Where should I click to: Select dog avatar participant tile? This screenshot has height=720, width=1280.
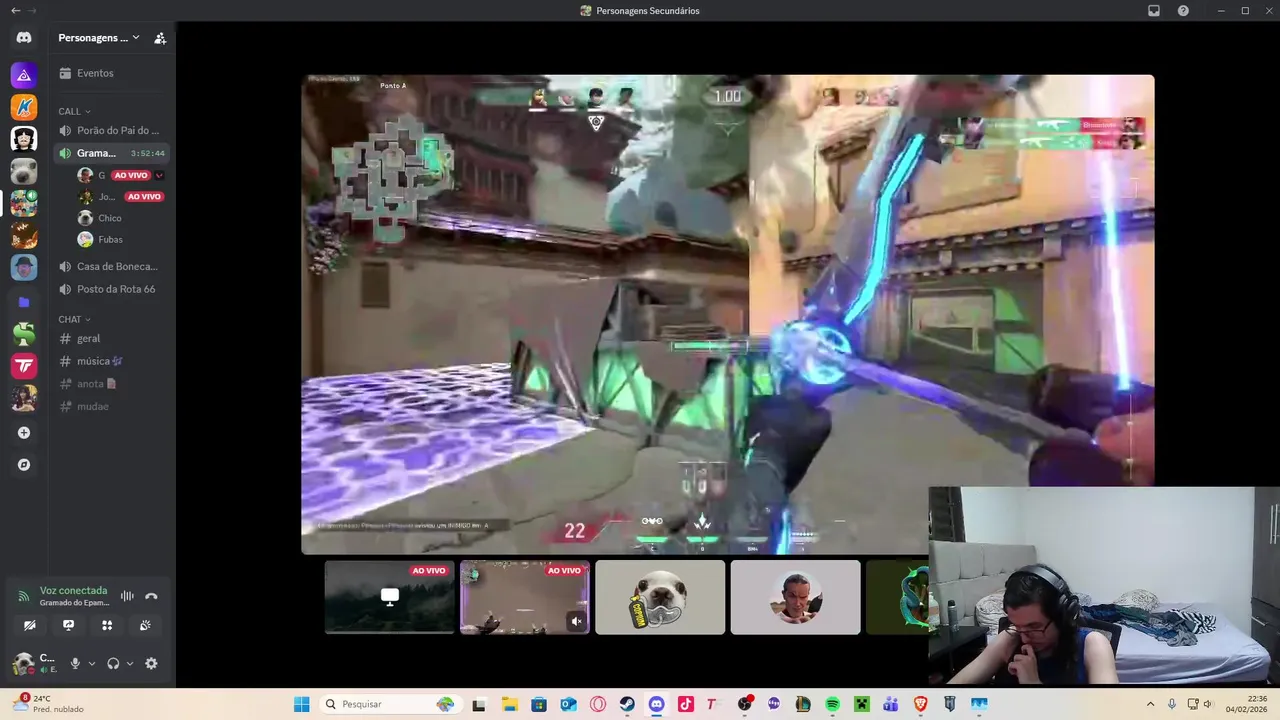point(660,597)
